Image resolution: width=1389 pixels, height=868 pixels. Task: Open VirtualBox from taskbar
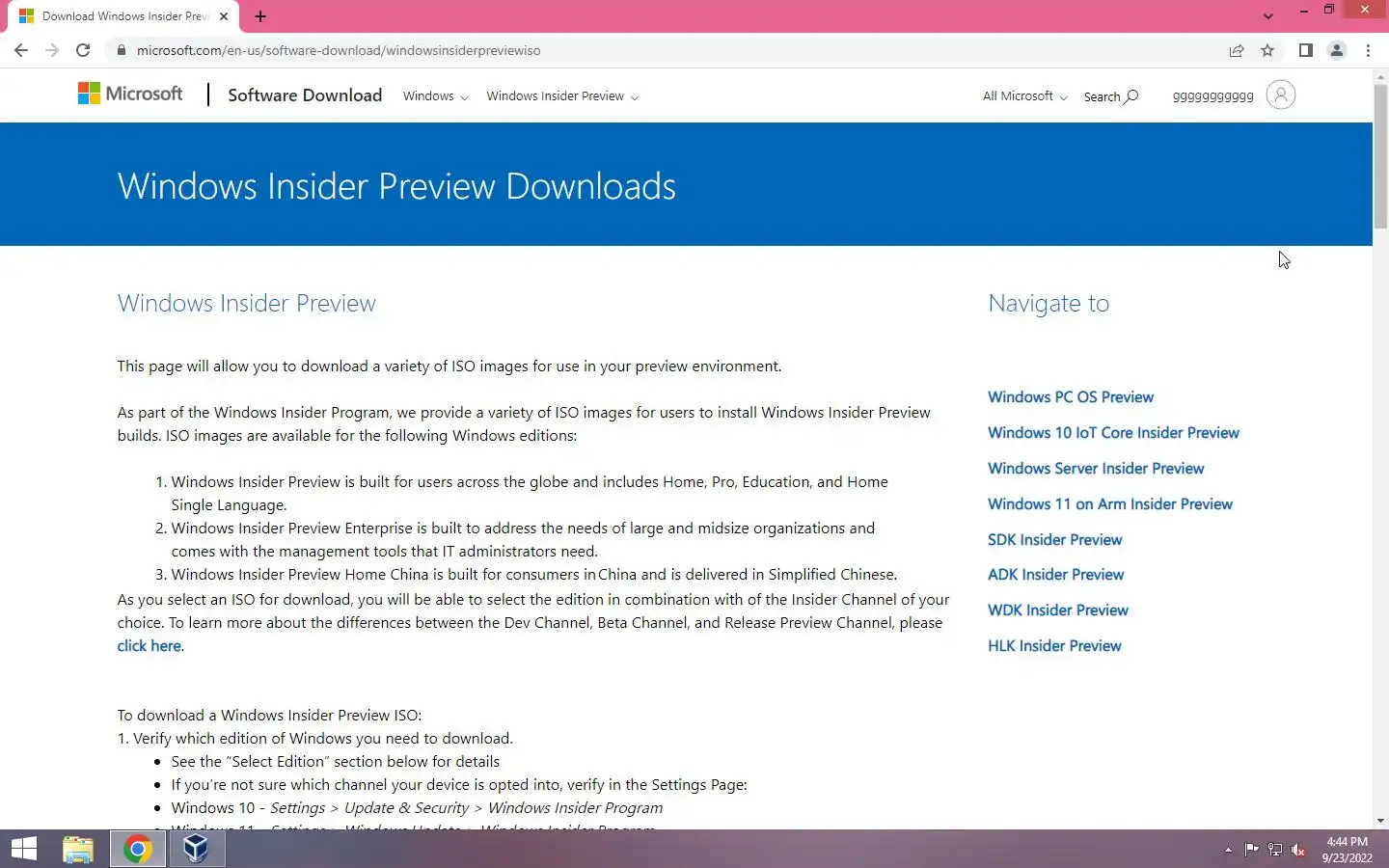coord(197,849)
